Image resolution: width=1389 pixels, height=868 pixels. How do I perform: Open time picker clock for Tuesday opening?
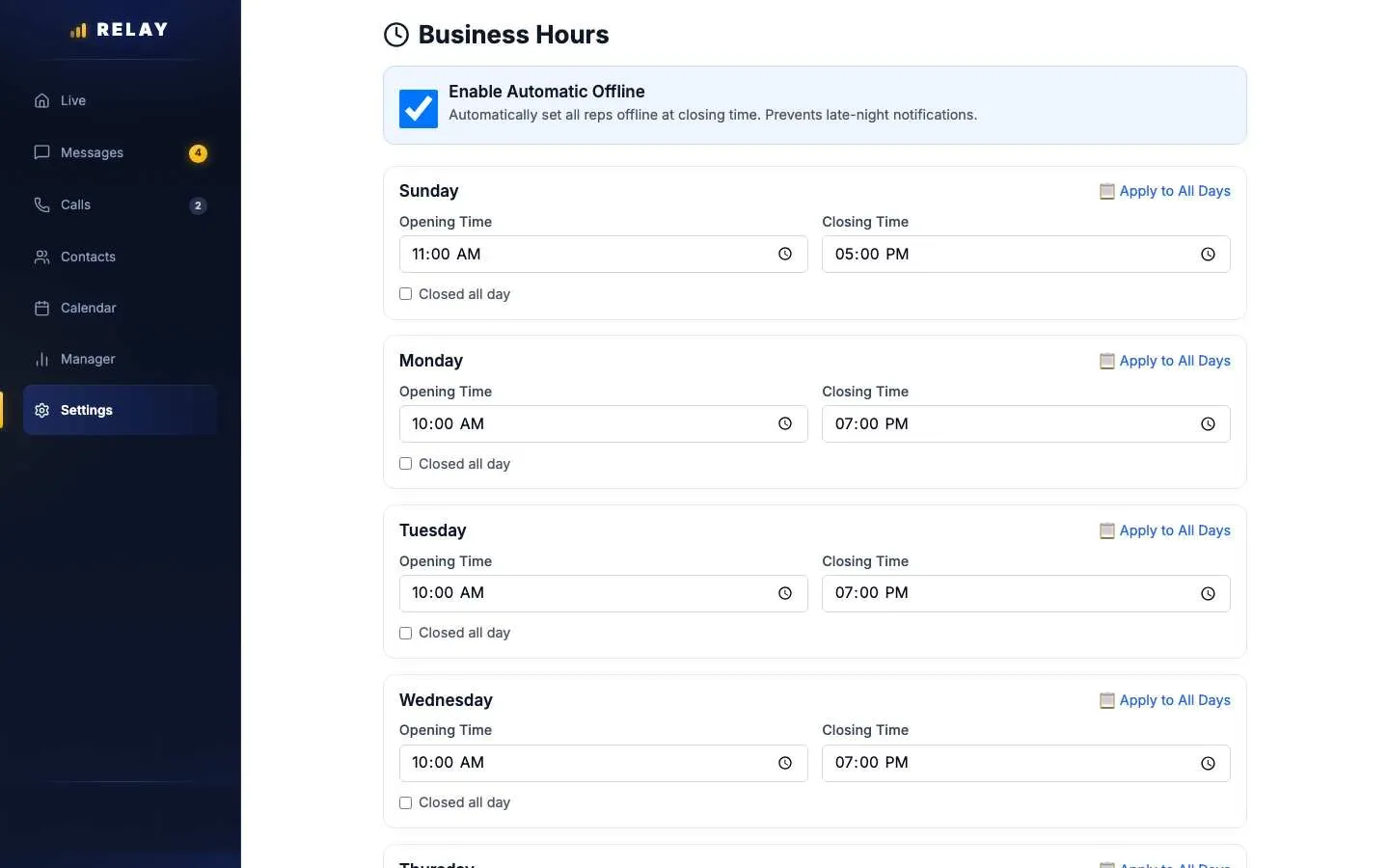coord(785,593)
